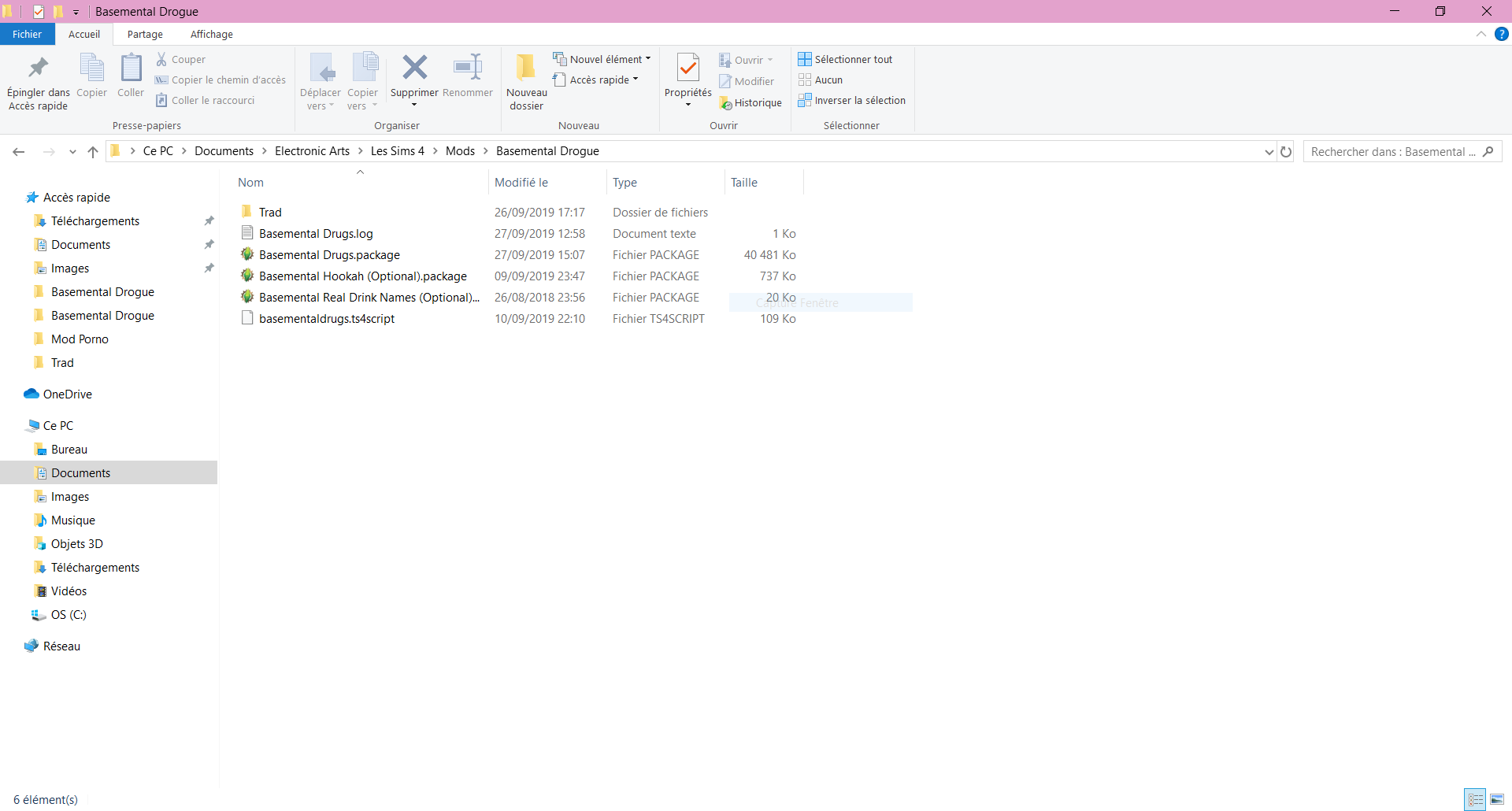Click Aucun to deselect all
This screenshot has height=811, width=1512.
coord(821,80)
